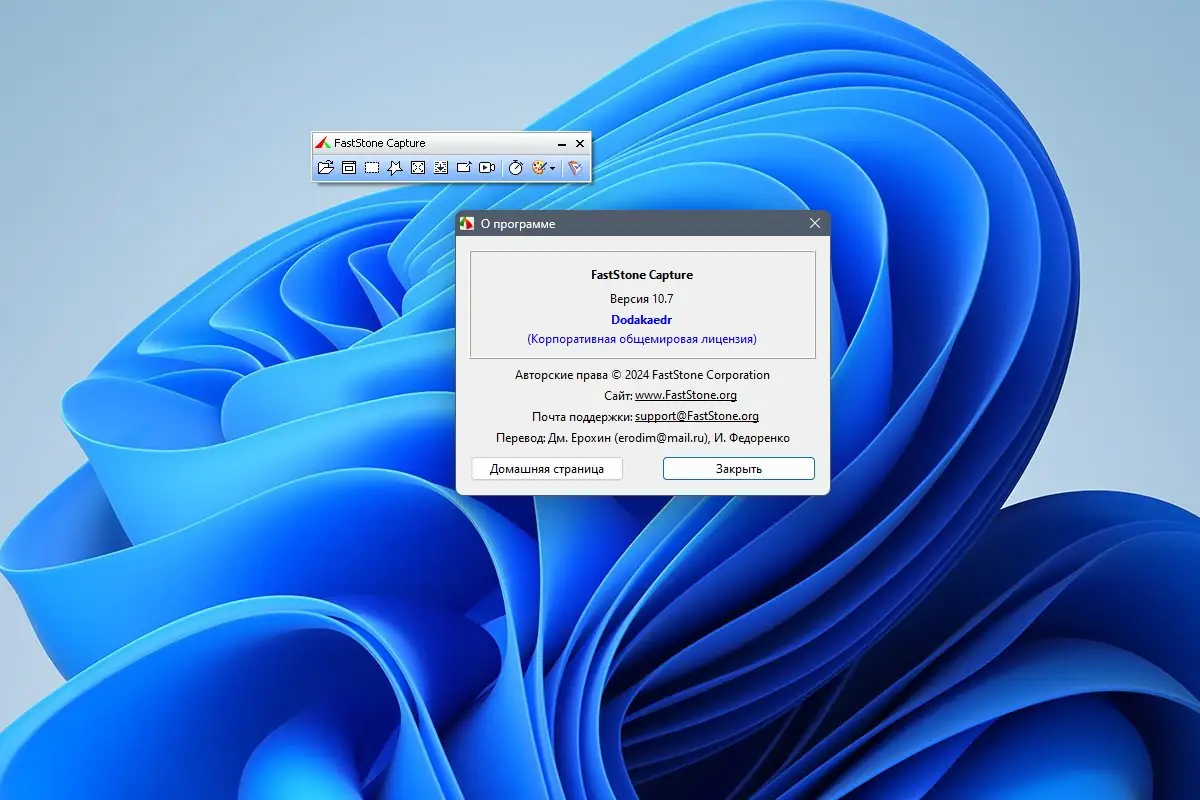Click FastStone Capture toolbar logo icon
Viewport: 1200px width, 800px height.
322,143
